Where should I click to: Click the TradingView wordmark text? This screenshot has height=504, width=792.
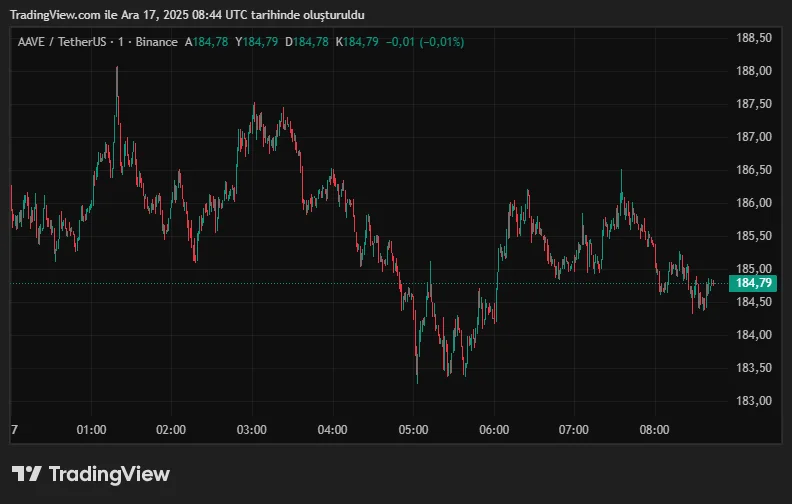click(x=109, y=474)
